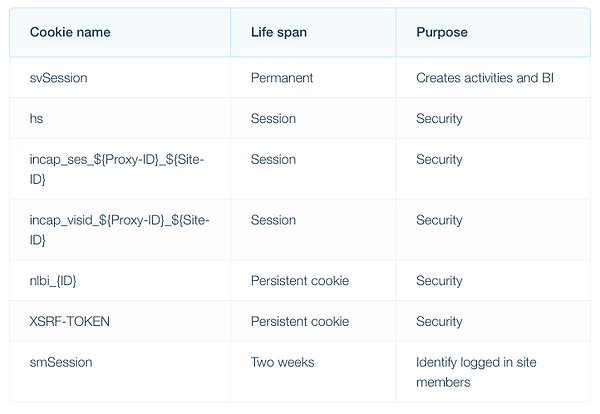The height and width of the screenshot is (414, 600).
Task: Click the 'Purpose' column header
Action: (442, 32)
